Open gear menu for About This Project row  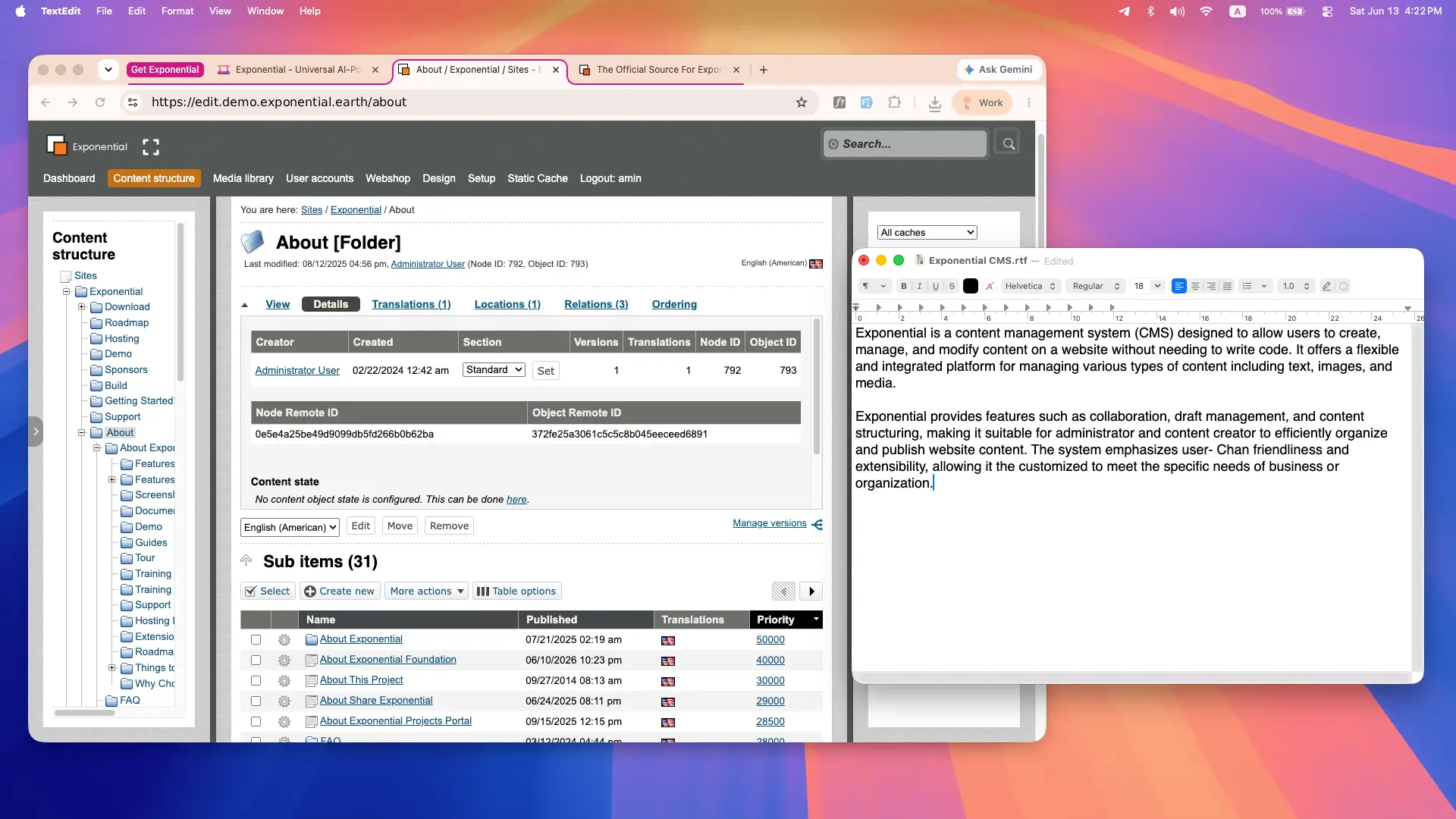284,681
